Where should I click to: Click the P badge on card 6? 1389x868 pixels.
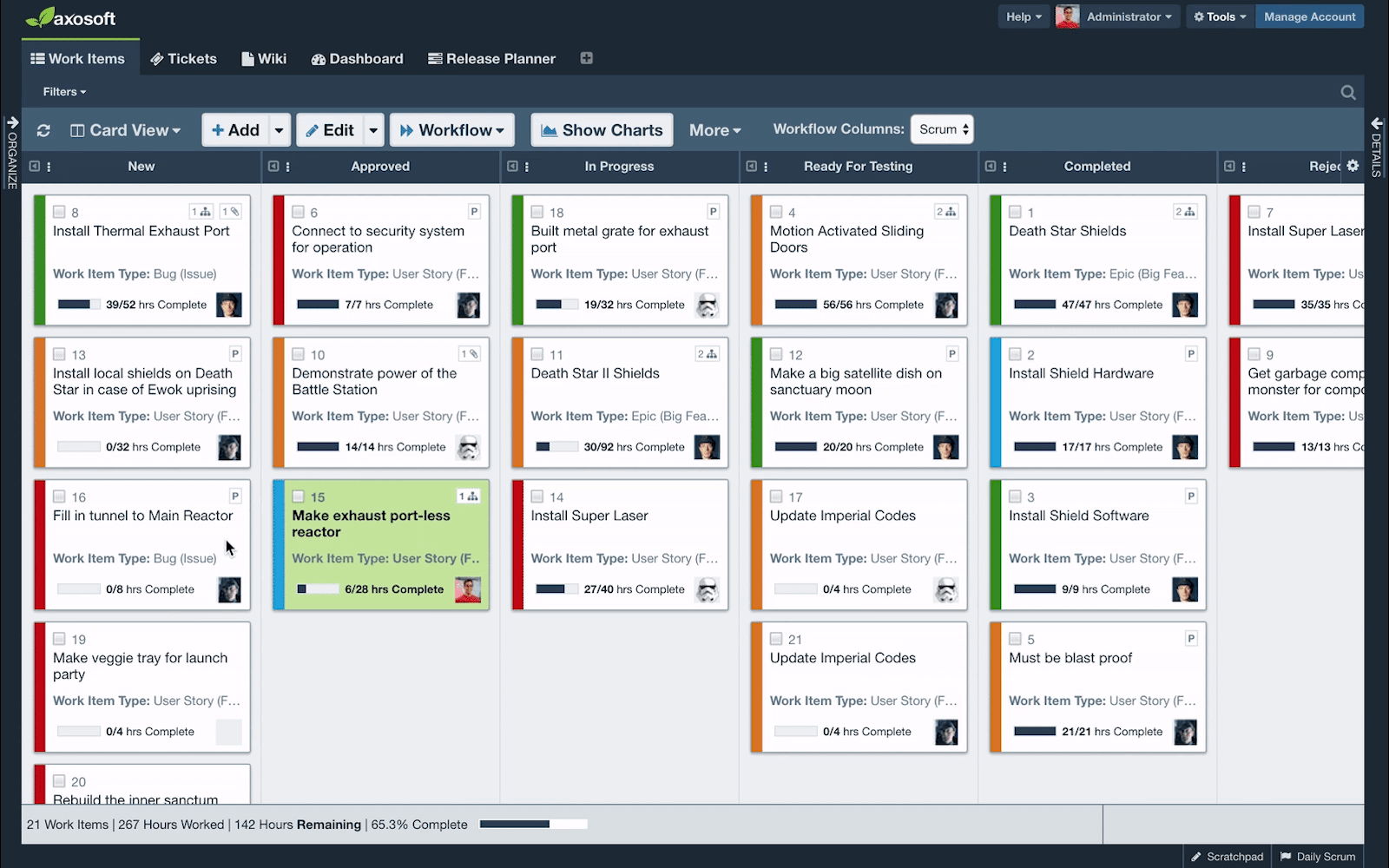pos(474,212)
